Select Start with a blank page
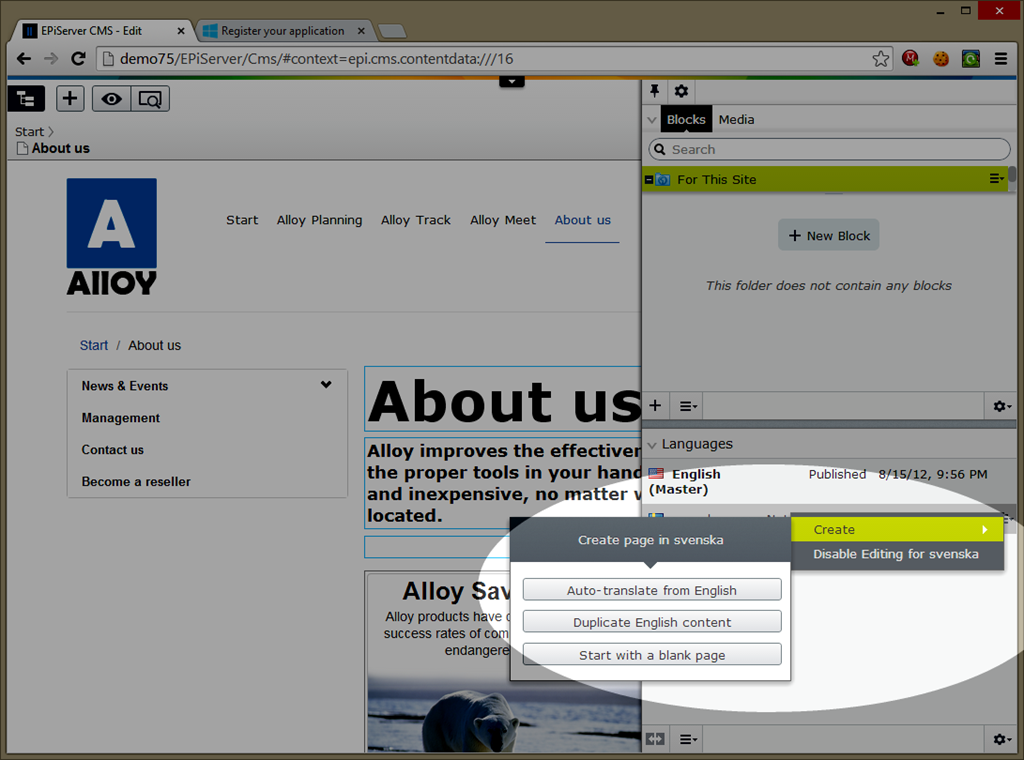Viewport: 1024px width, 760px height. tap(651, 655)
